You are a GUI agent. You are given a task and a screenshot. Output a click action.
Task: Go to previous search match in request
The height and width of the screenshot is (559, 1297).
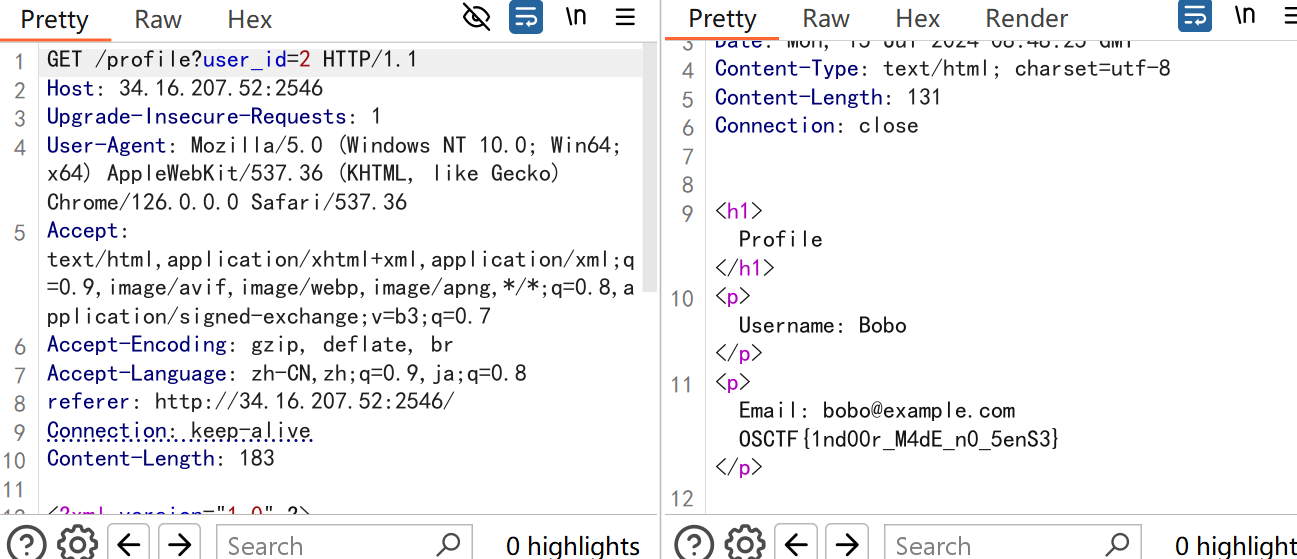point(129,544)
